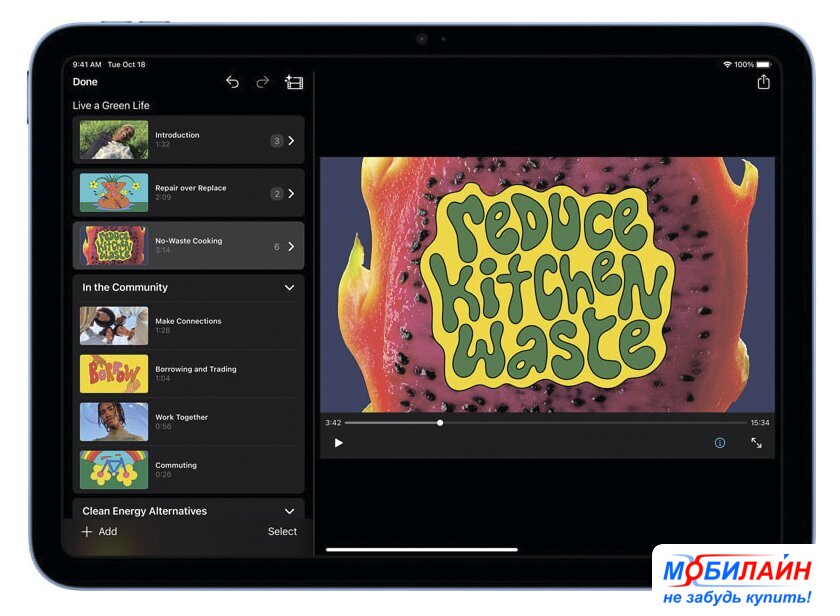840x616 pixels.
Task: Tap the redo arrow icon
Action: click(262, 82)
